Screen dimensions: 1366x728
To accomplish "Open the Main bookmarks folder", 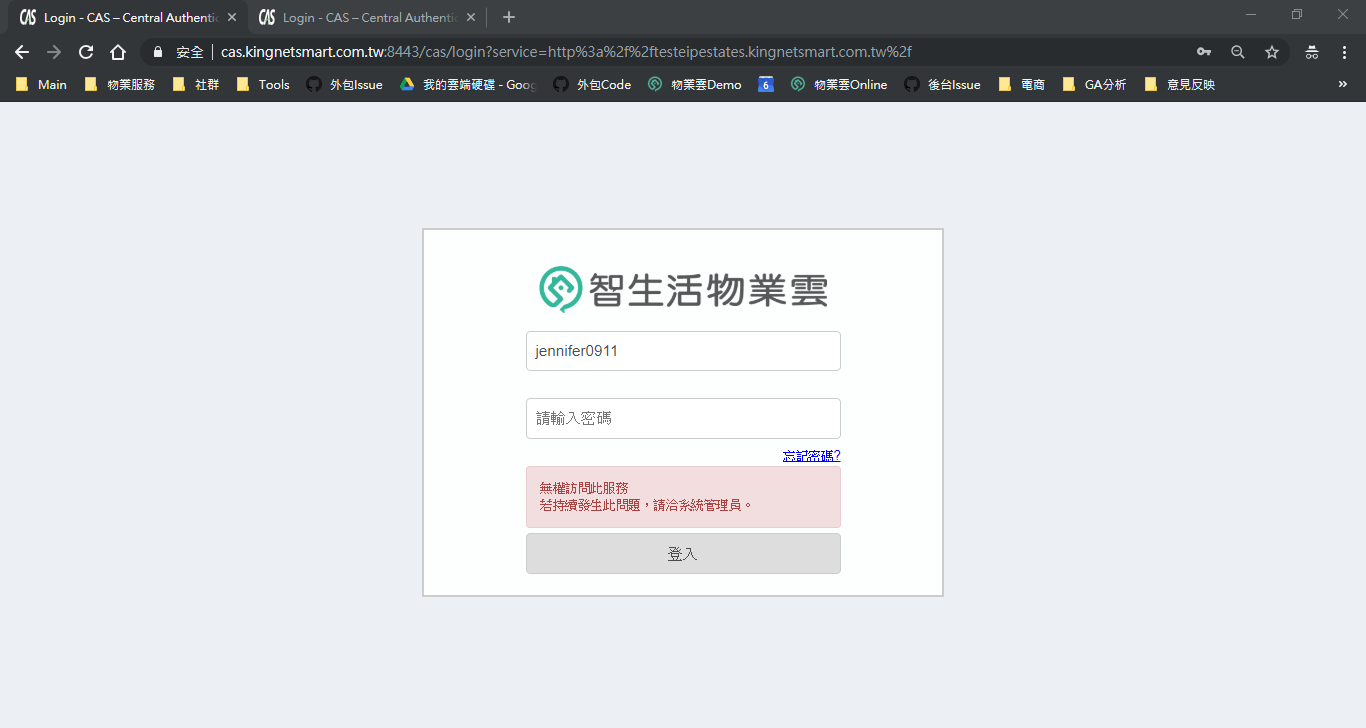I will (x=41, y=85).
